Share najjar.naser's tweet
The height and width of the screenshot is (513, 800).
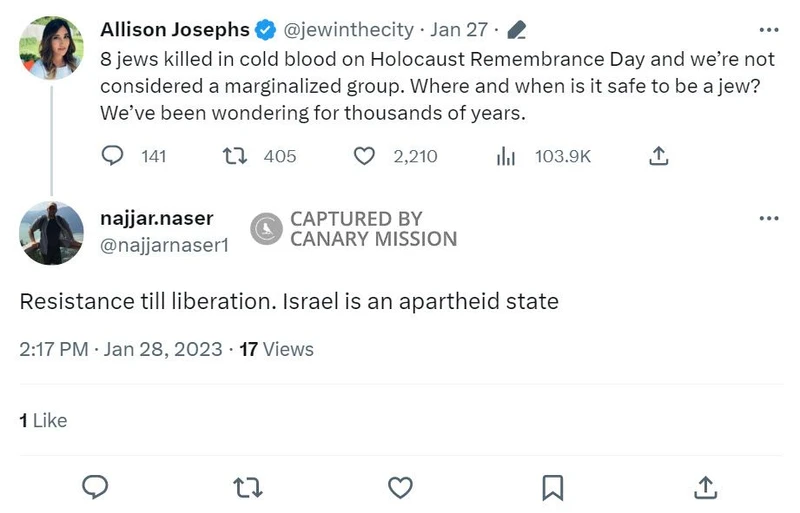point(705,487)
